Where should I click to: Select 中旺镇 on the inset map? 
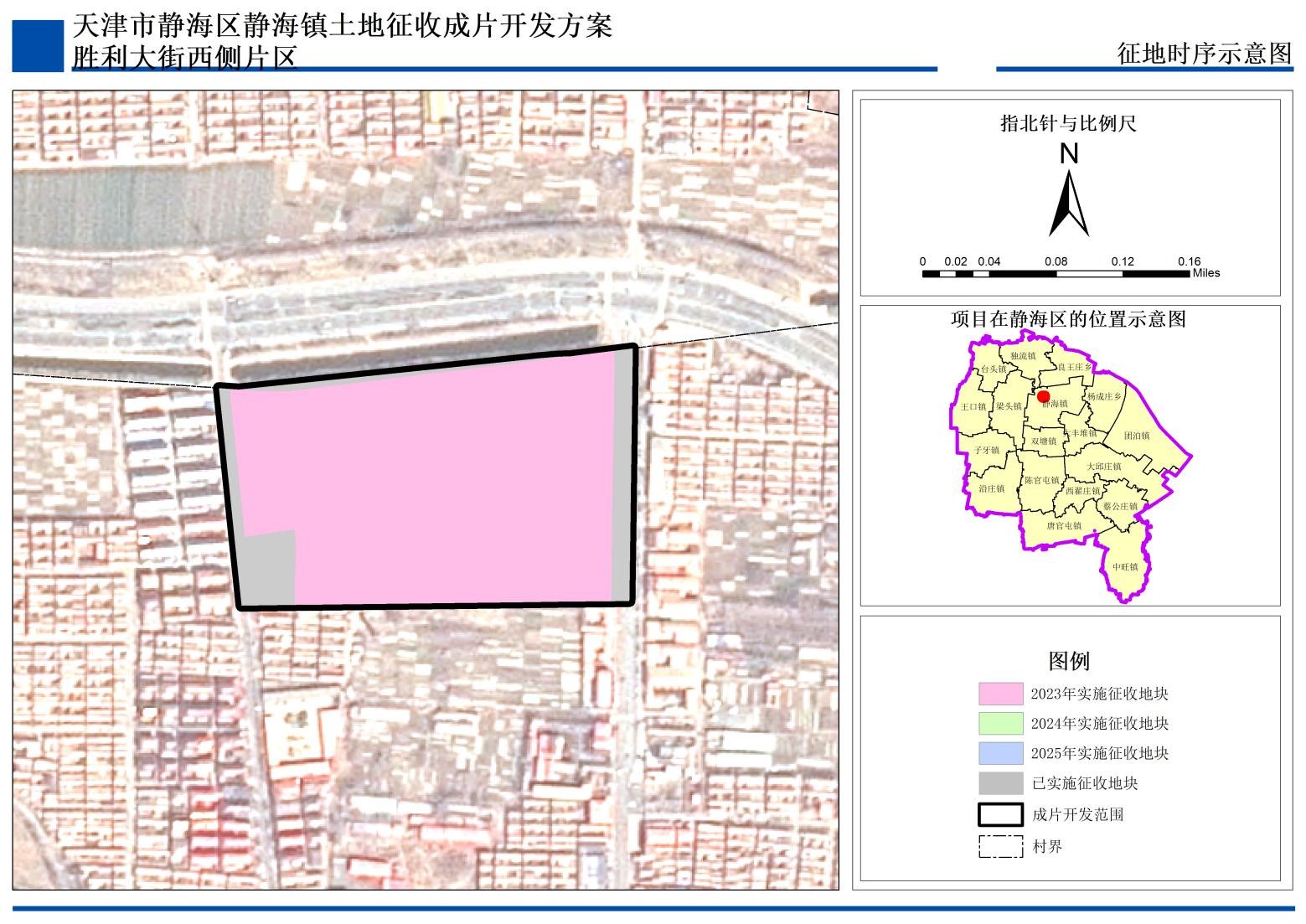coord(1125,567)
